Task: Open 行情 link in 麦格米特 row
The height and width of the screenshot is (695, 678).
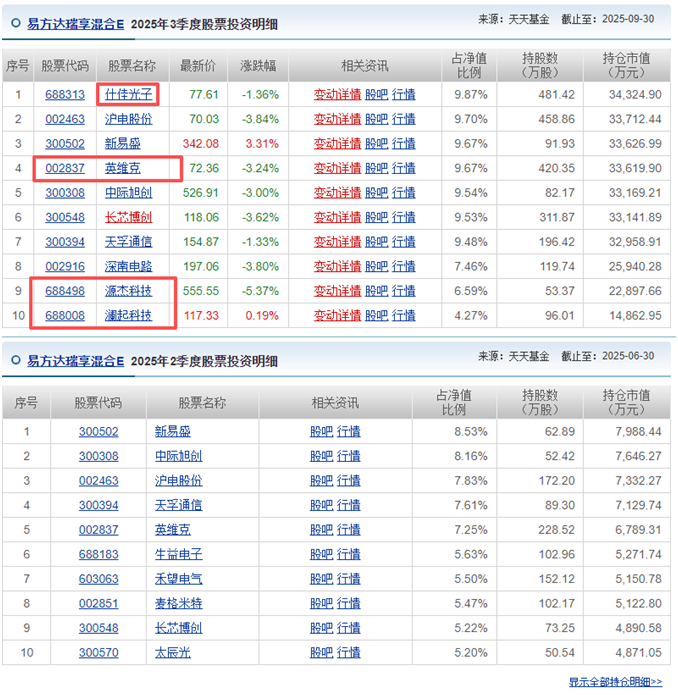Action: pyautogui.click(x=349, y=603)
